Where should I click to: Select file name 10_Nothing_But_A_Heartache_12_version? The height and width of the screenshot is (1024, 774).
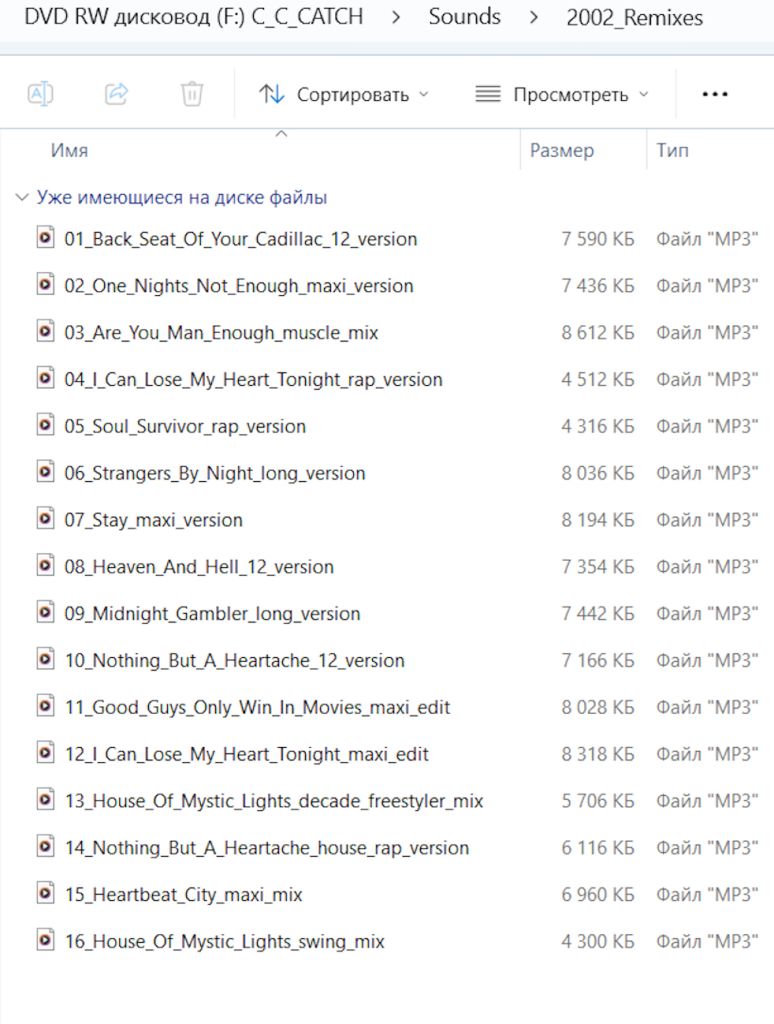click(x=234, y=660)
